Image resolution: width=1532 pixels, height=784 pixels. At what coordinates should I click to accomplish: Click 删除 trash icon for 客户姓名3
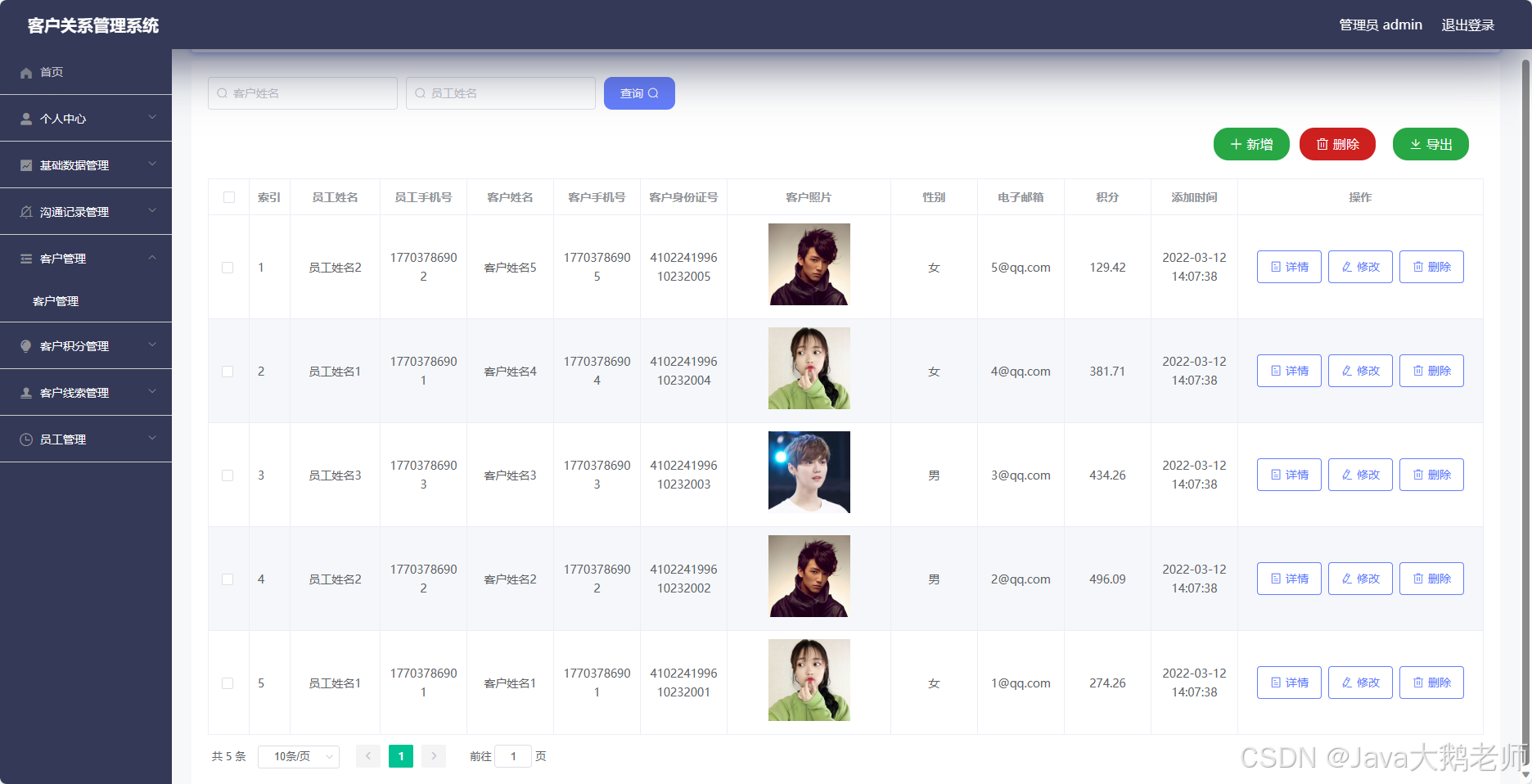1418,475
